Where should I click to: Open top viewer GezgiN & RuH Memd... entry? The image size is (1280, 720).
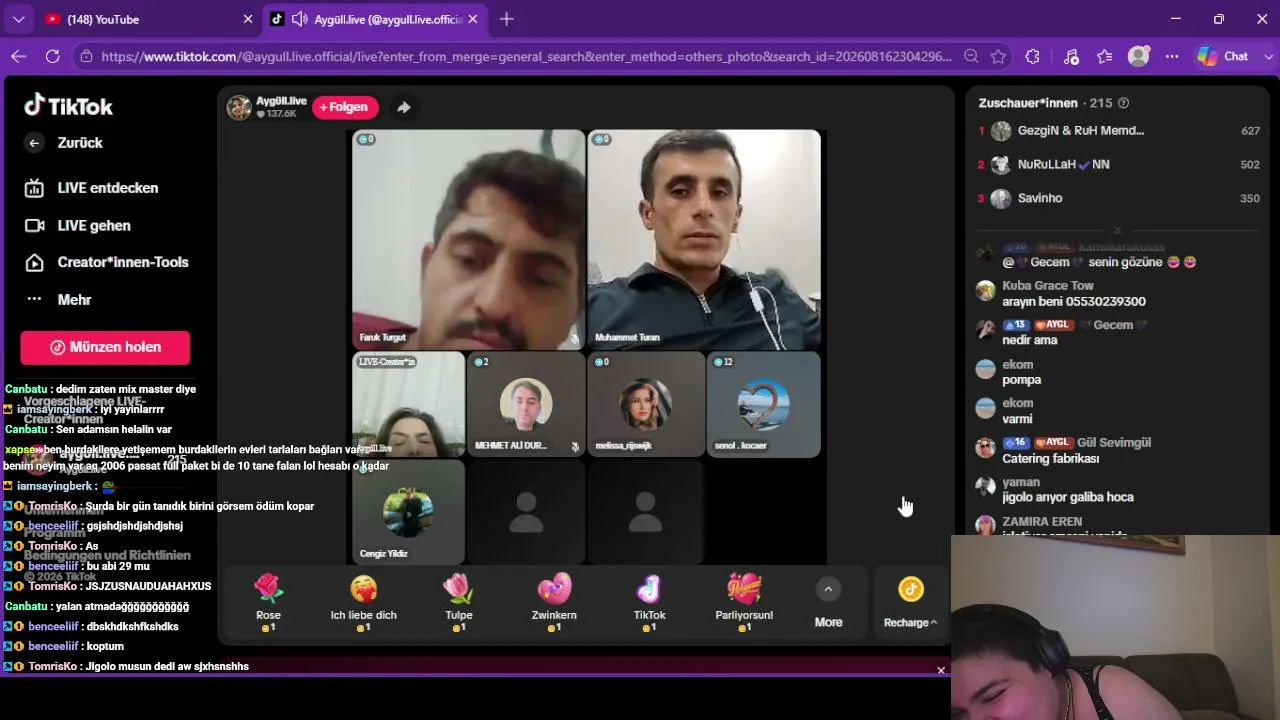click(x=1119, y=131)
